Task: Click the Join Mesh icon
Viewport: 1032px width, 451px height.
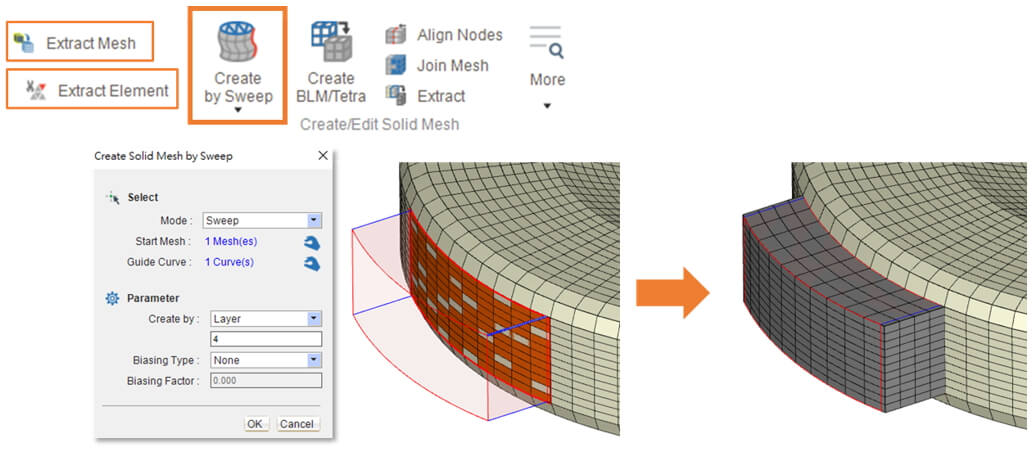Action: tap(396, 65)
